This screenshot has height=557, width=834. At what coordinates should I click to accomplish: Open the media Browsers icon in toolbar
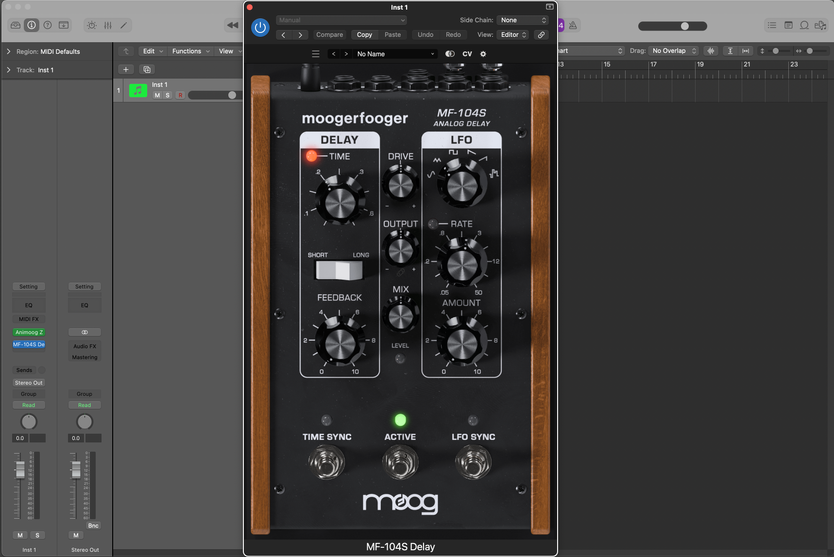[x=820, y=25]
